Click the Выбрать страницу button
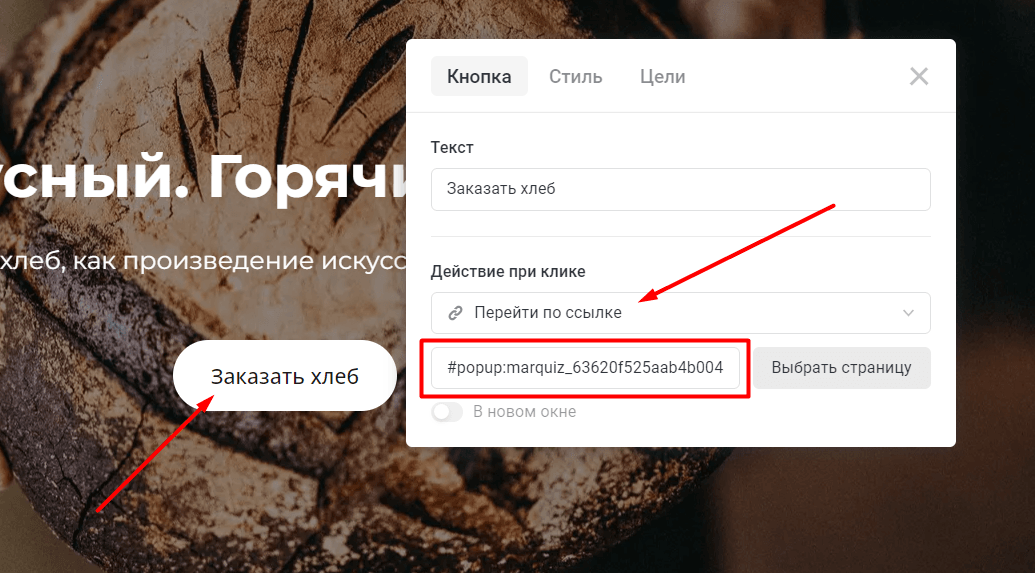 point(842,368)
